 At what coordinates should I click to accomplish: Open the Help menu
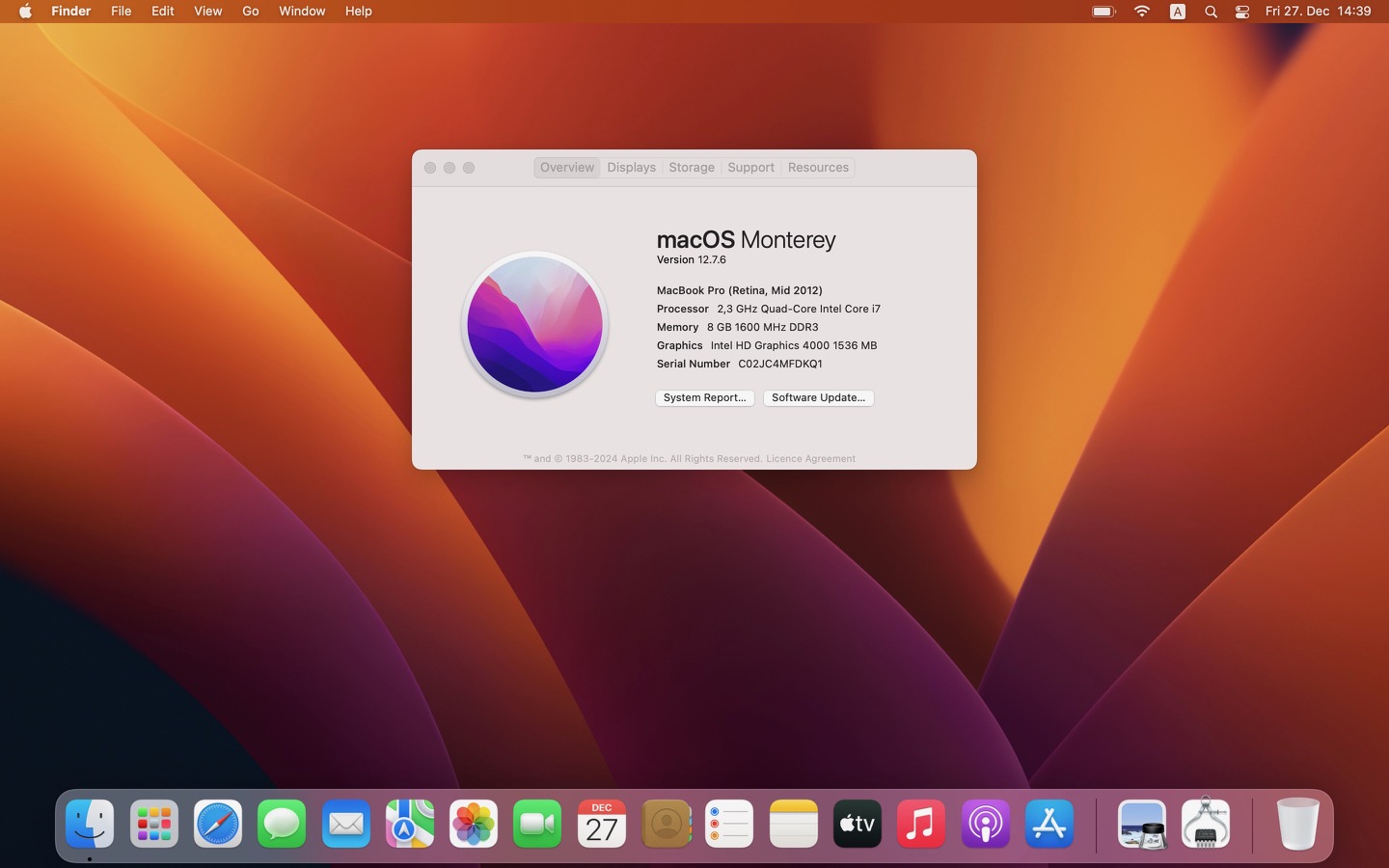359,11
